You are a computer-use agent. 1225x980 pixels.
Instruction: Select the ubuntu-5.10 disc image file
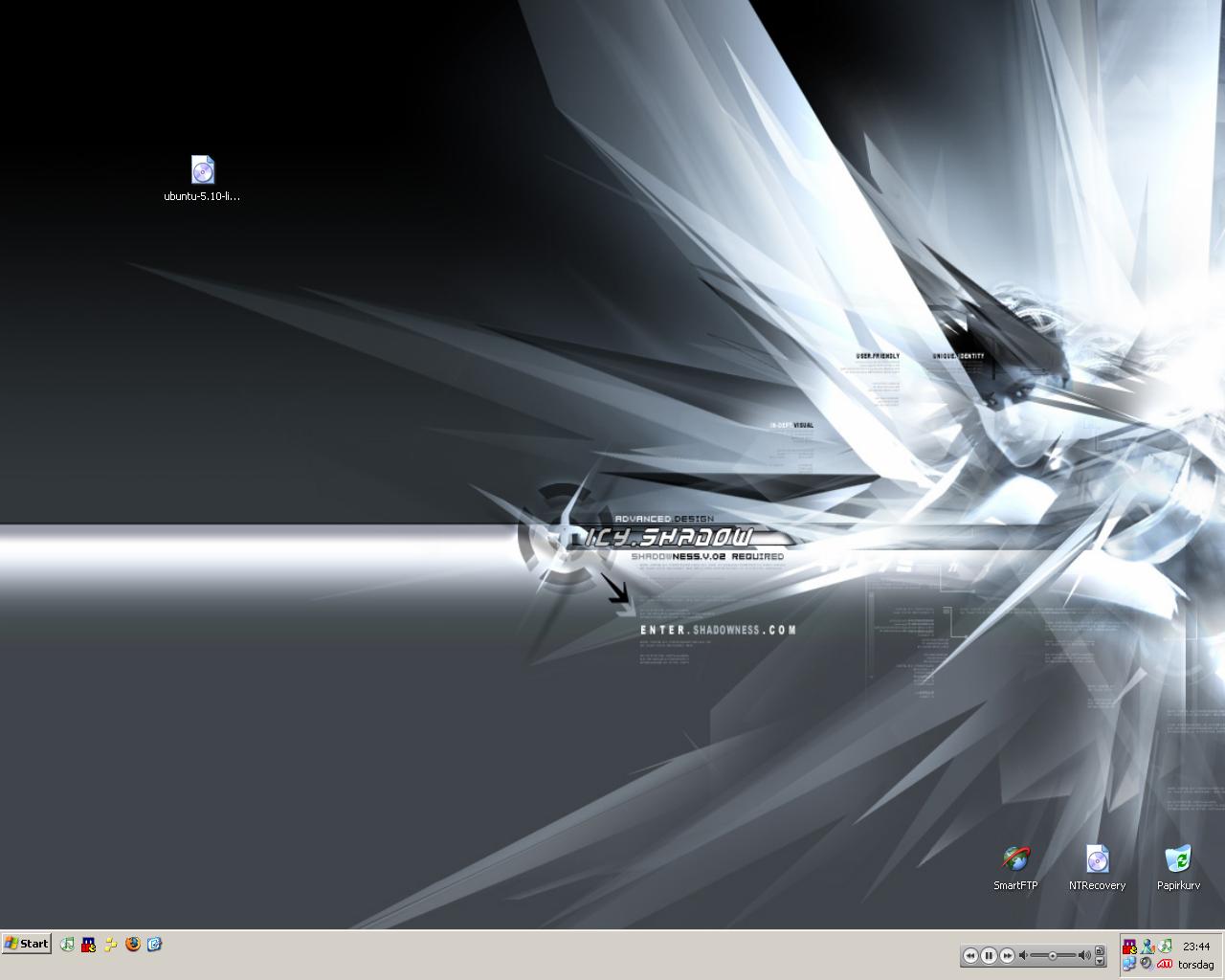point(202,170)
